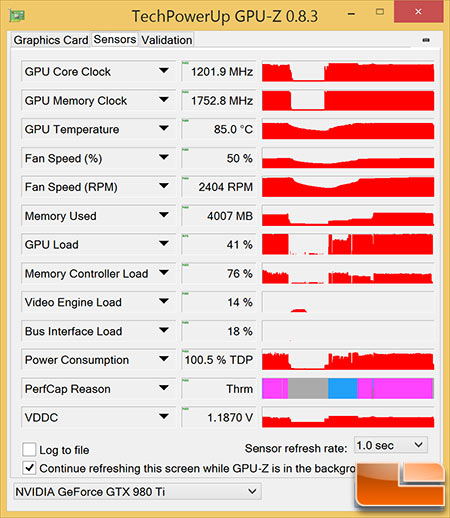Select the Sensors tab

pyautogui.click(x=115, y=39)
